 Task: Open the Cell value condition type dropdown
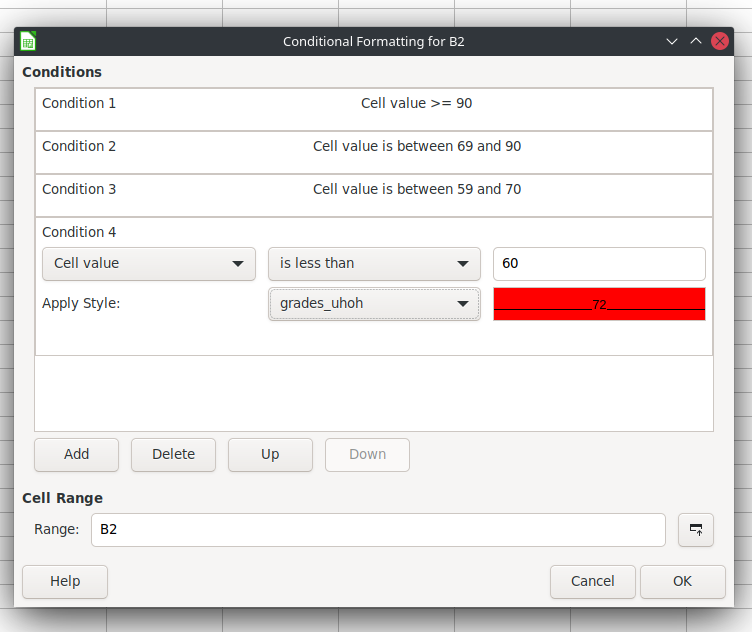tap(149, 264)
